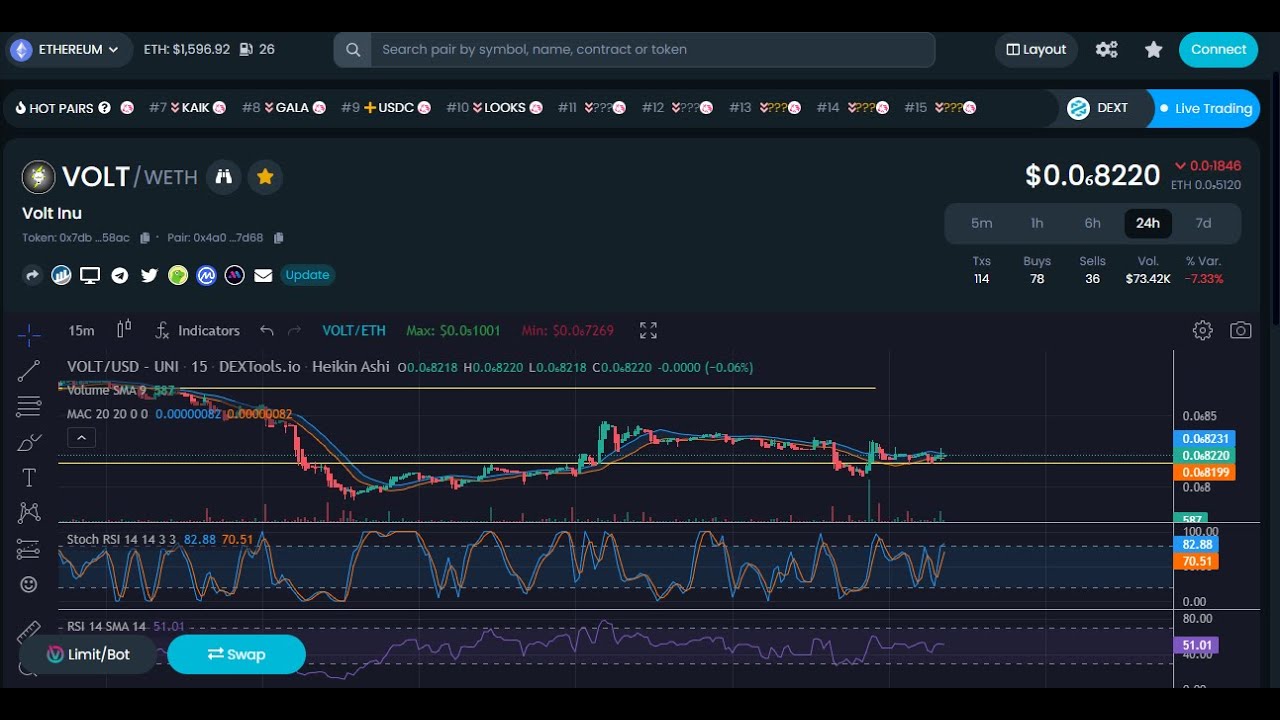Focus the pair search input field

pyautogui.click(x=652, y=49)
